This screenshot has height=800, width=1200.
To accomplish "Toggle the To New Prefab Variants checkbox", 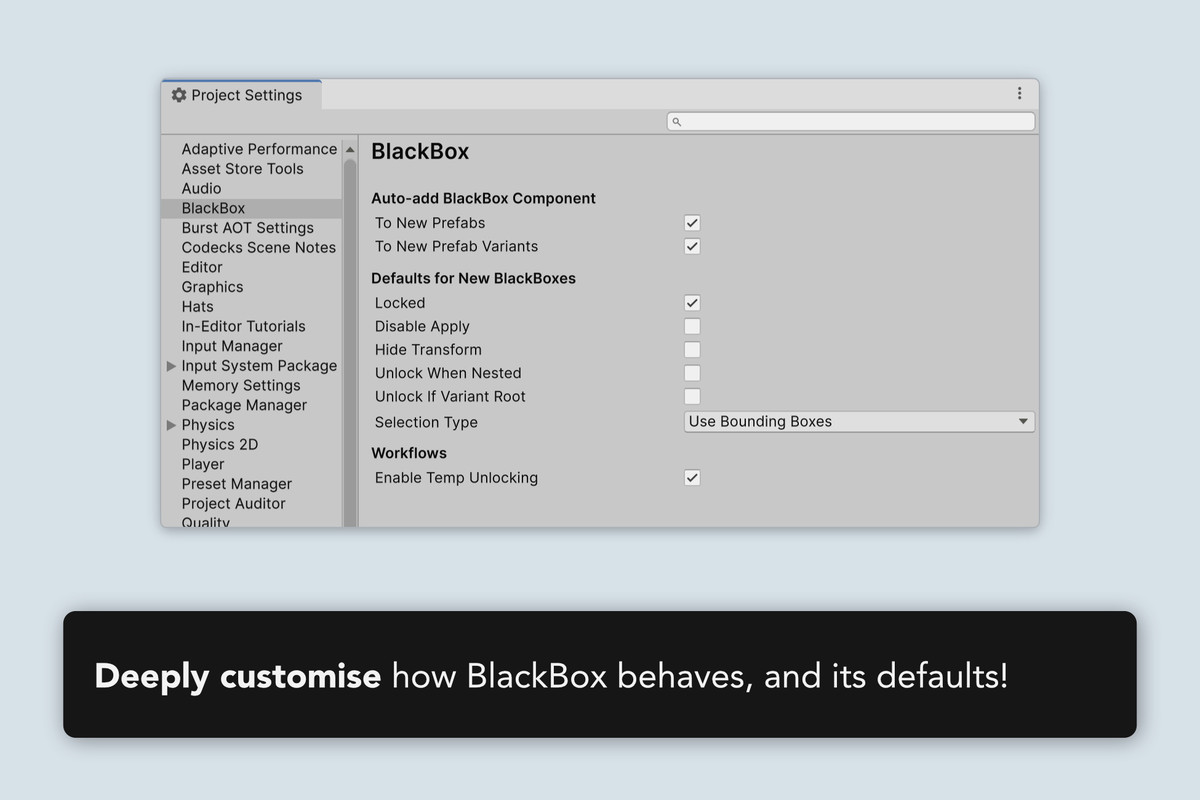I will (692, 246).
